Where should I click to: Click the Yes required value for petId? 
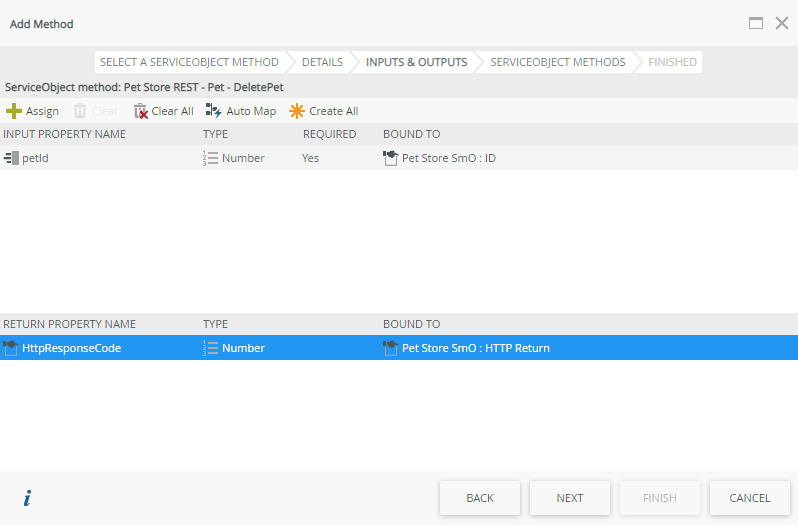point(310,158)
